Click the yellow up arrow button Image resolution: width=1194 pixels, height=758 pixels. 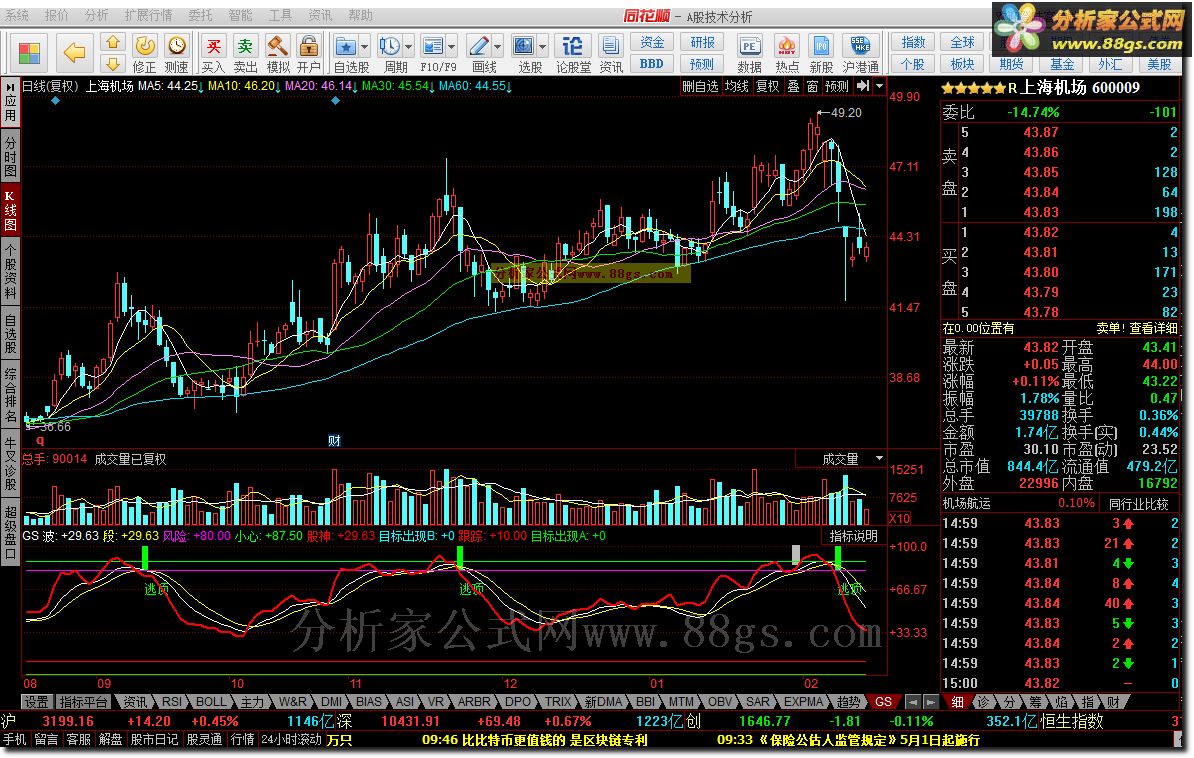[x=113, y=43]
